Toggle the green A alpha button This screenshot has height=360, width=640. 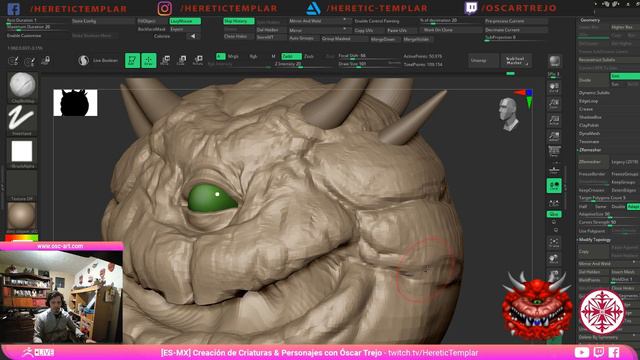[x=220, y=56]
